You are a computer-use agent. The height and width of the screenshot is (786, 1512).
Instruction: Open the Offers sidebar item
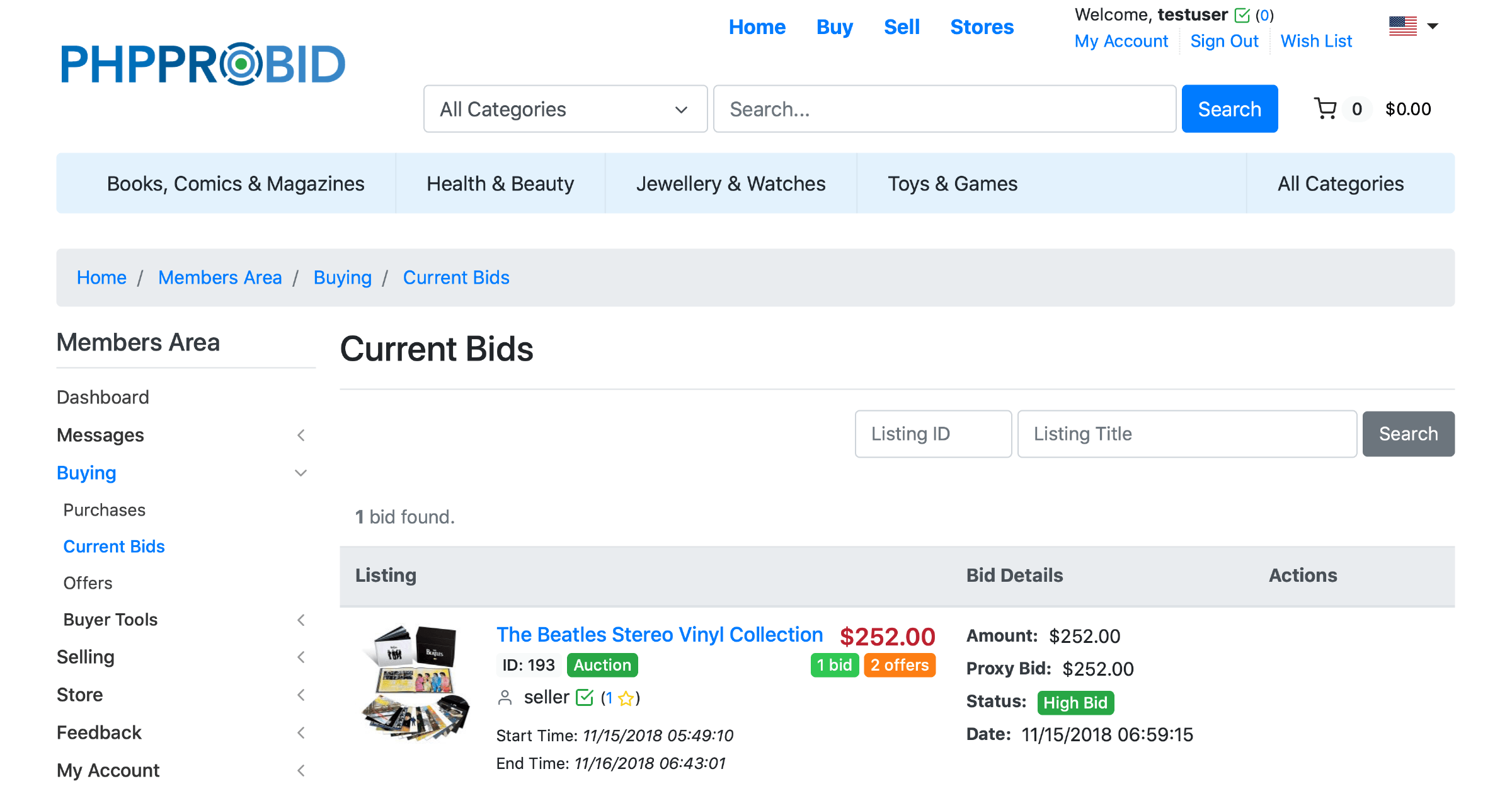[88, 583]
